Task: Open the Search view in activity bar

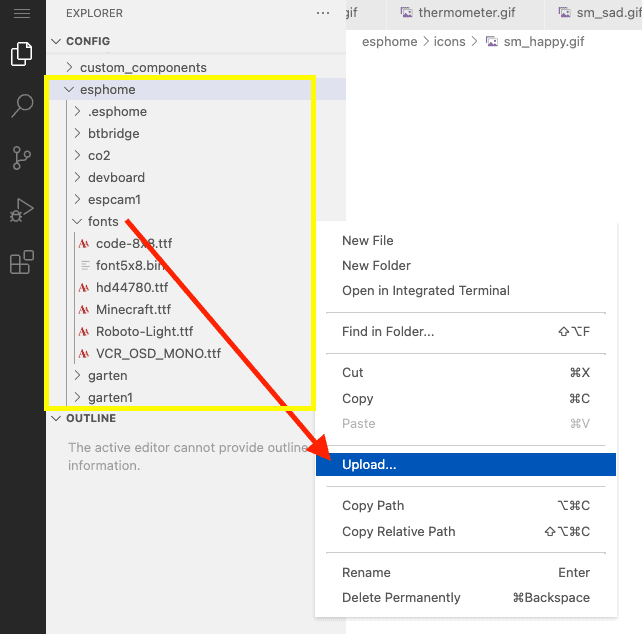Action: click(21, 106)
